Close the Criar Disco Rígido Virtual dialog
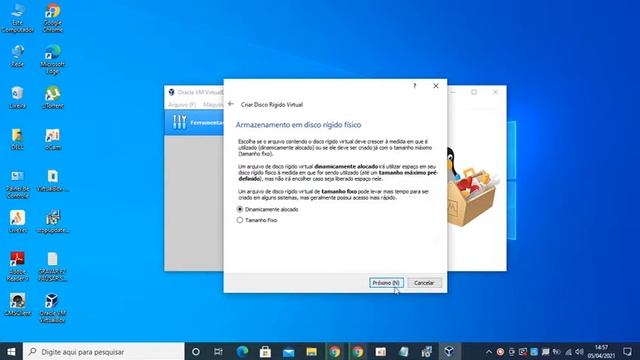640x360 pixels. 436,86
